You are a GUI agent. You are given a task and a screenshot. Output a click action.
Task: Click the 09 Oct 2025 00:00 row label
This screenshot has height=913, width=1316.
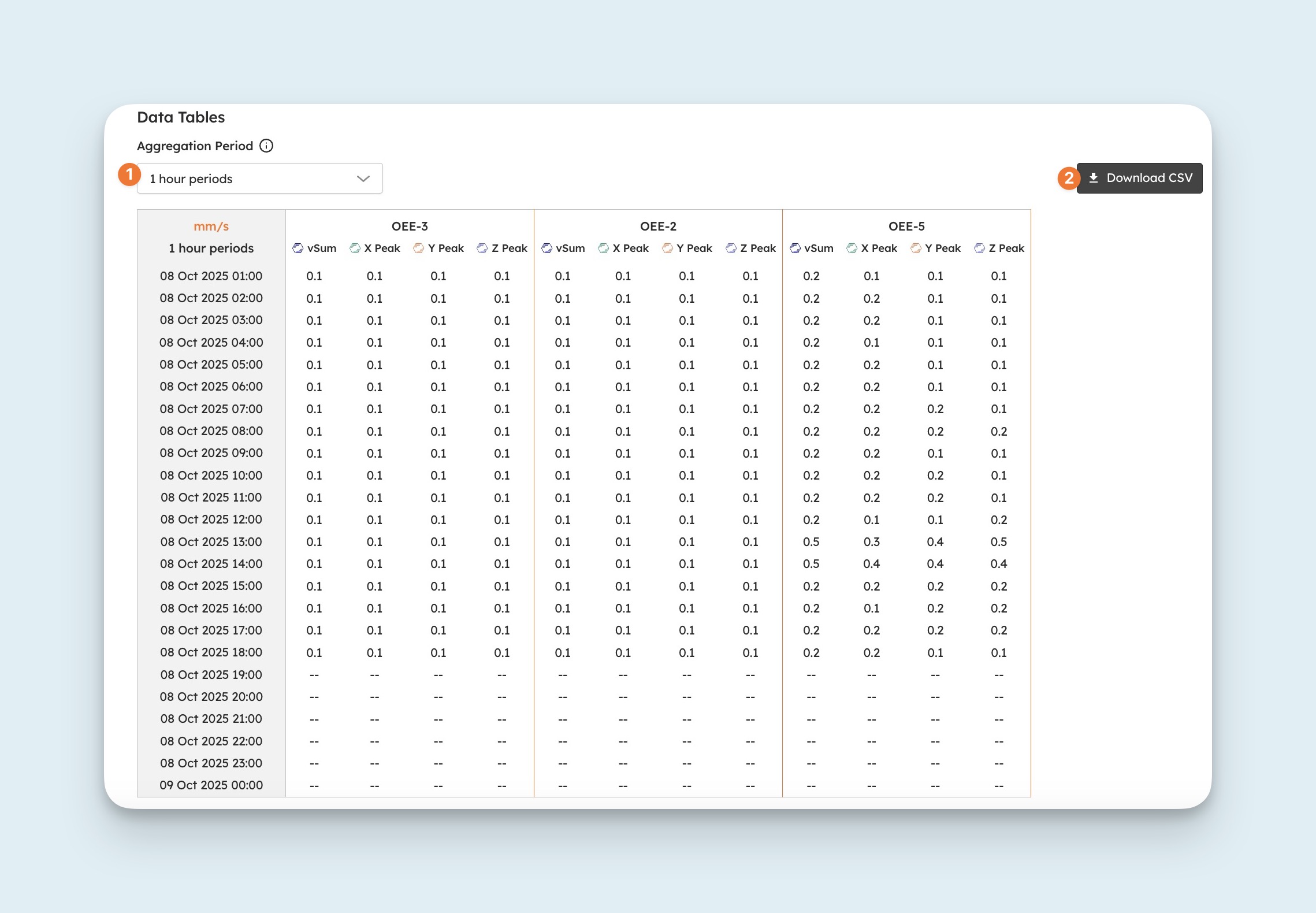211,785
